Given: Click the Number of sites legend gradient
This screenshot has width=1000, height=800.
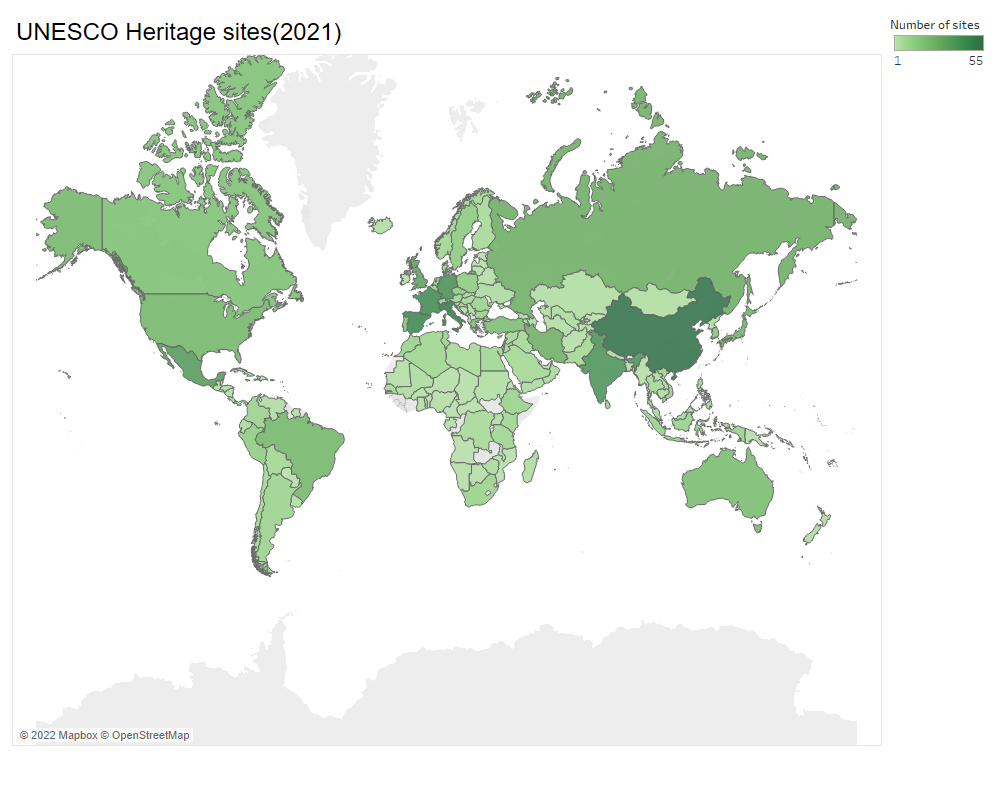Looking at the screenshot, I should pos(939,42).
